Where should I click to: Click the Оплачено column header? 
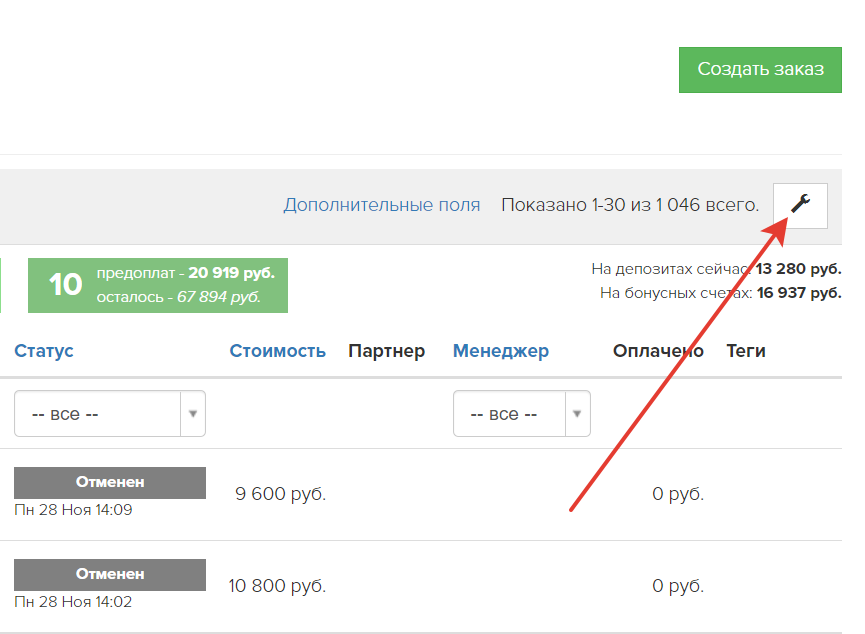pos(658,351)
